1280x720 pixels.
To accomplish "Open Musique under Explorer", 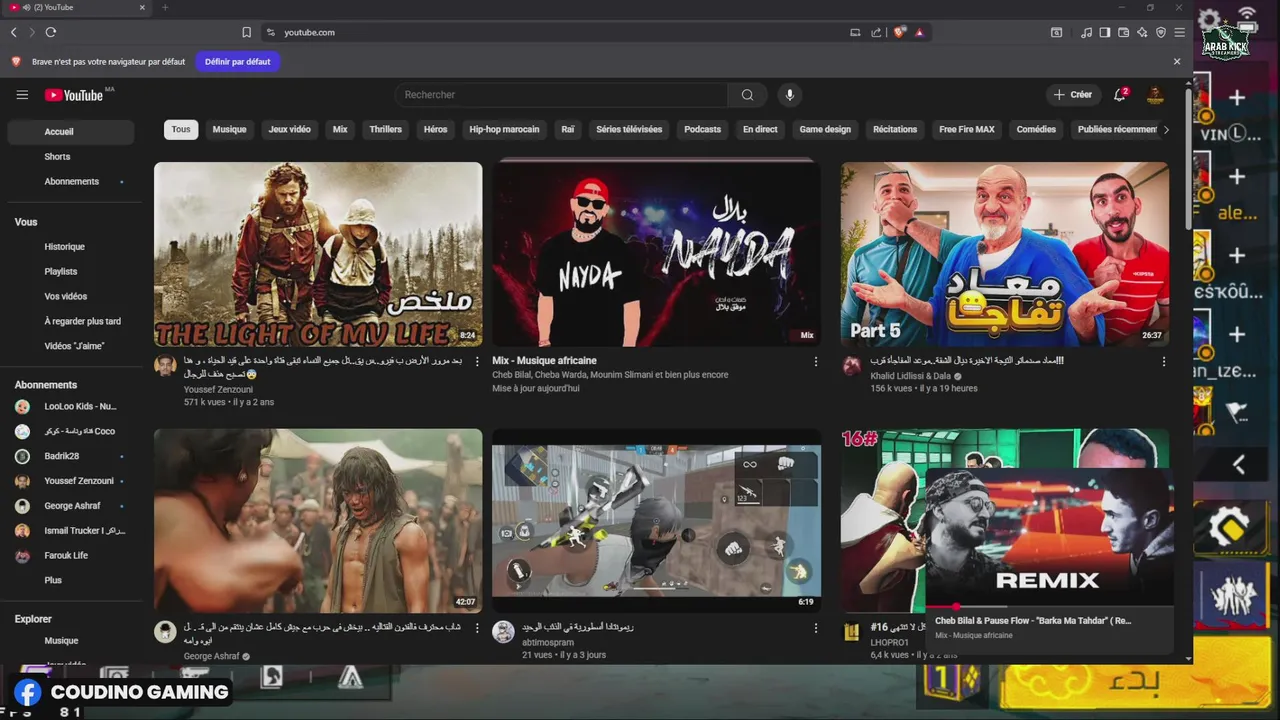I will pos(71,641).
